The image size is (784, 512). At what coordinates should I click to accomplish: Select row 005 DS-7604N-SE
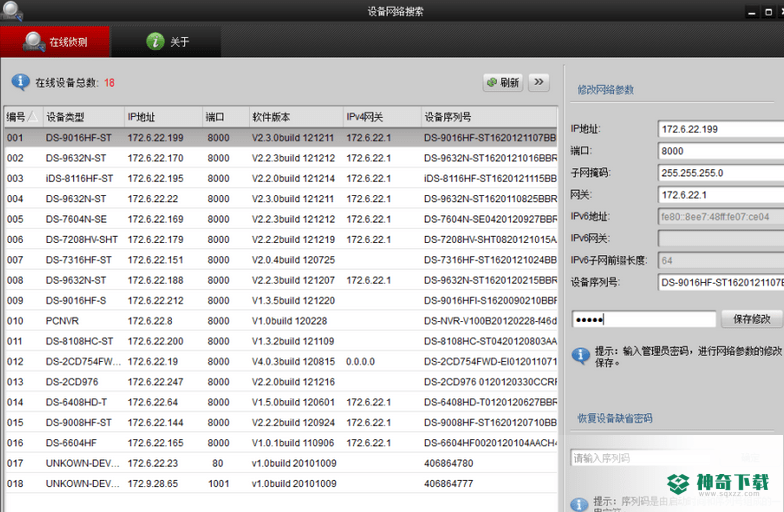[281, 219]
